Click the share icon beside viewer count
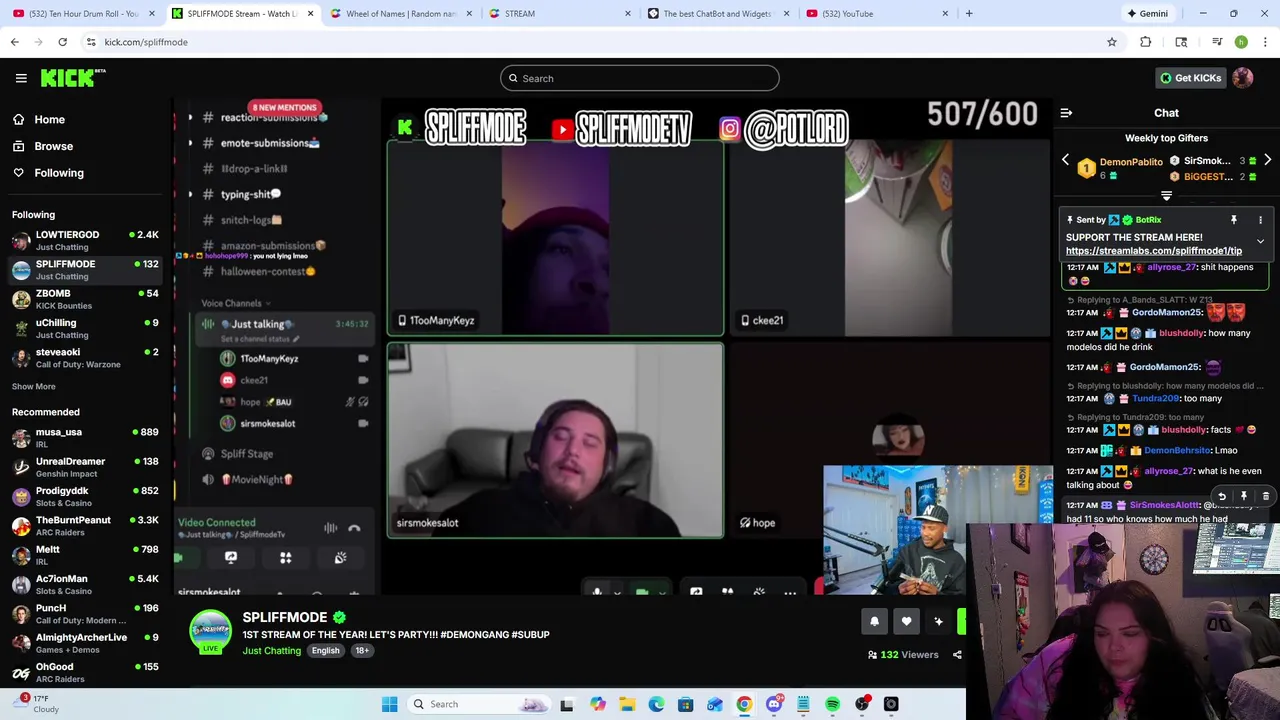 (957, 655)
